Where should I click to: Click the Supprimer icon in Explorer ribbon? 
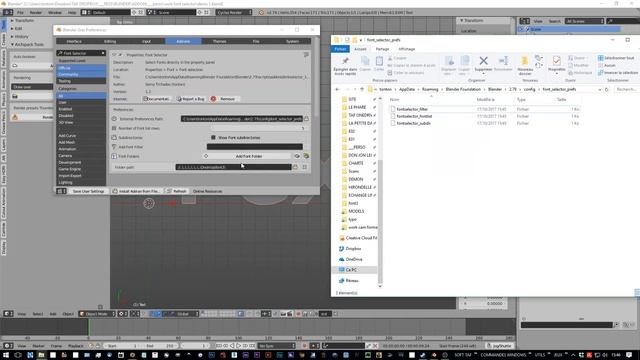[x=483, y=64]
